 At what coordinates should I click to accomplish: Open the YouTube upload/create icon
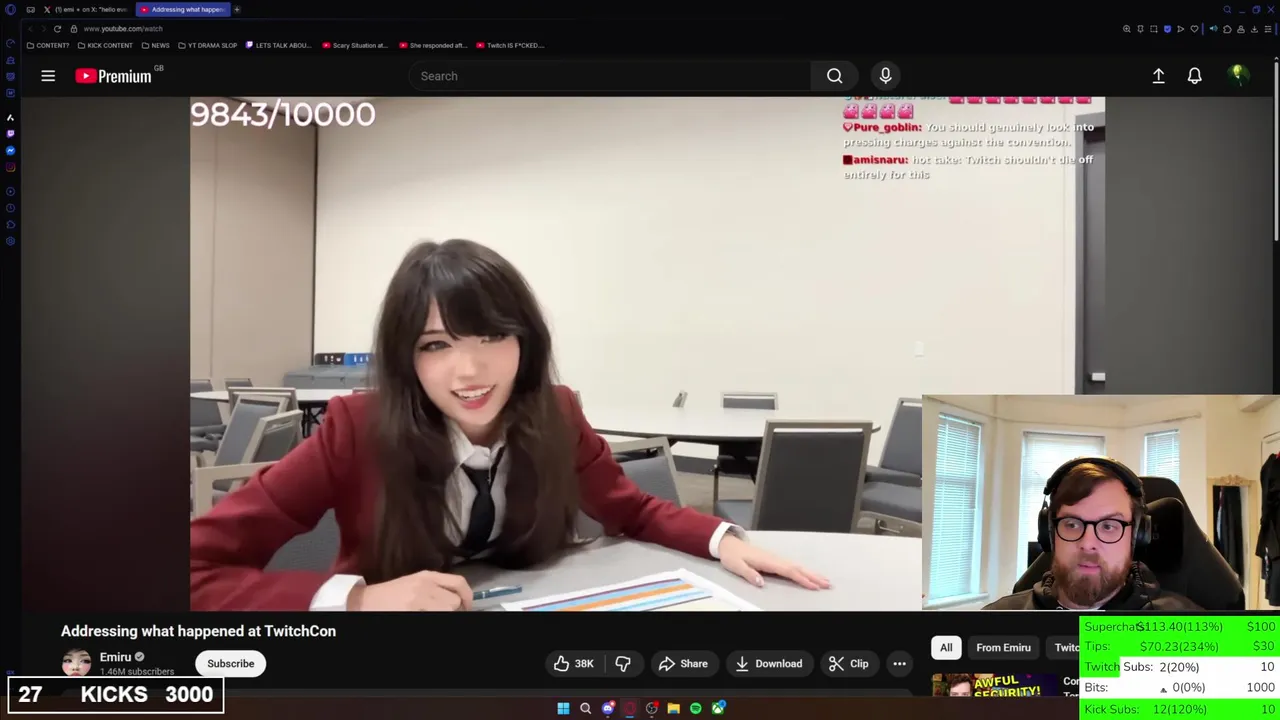click(x=1158, y=76)
